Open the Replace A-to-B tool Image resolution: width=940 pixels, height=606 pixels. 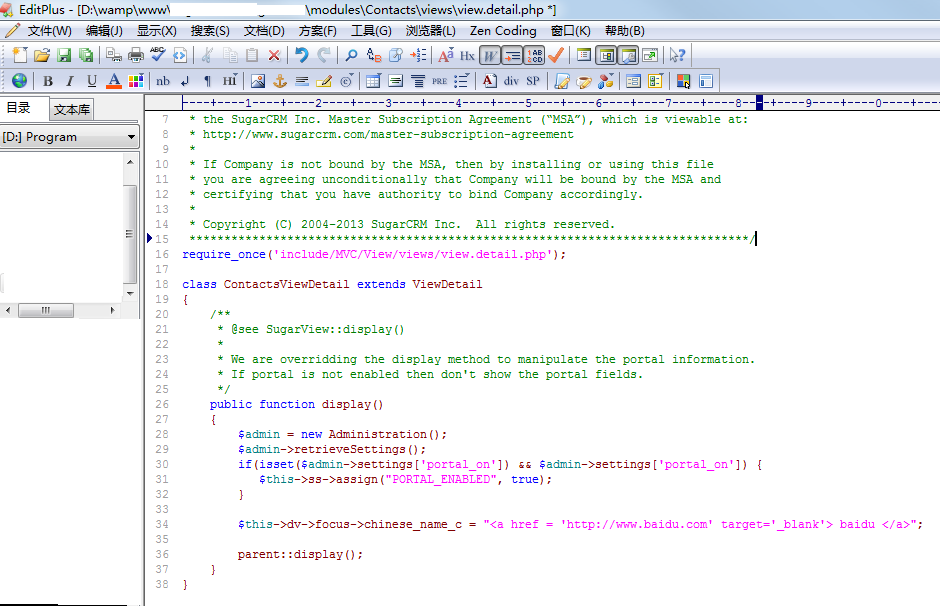tap(373, 55)
